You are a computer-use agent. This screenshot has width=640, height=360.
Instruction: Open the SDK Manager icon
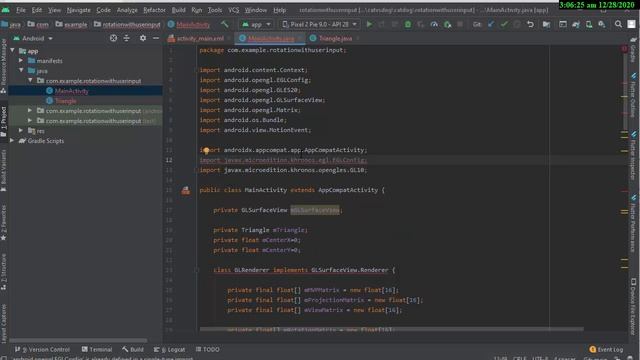(x=602, y=24)
